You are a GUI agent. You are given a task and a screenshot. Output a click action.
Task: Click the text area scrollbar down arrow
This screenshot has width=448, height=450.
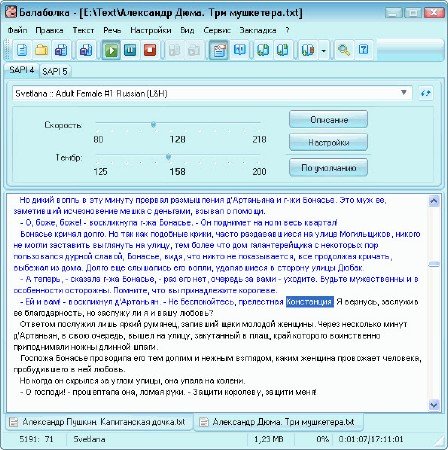433,405
